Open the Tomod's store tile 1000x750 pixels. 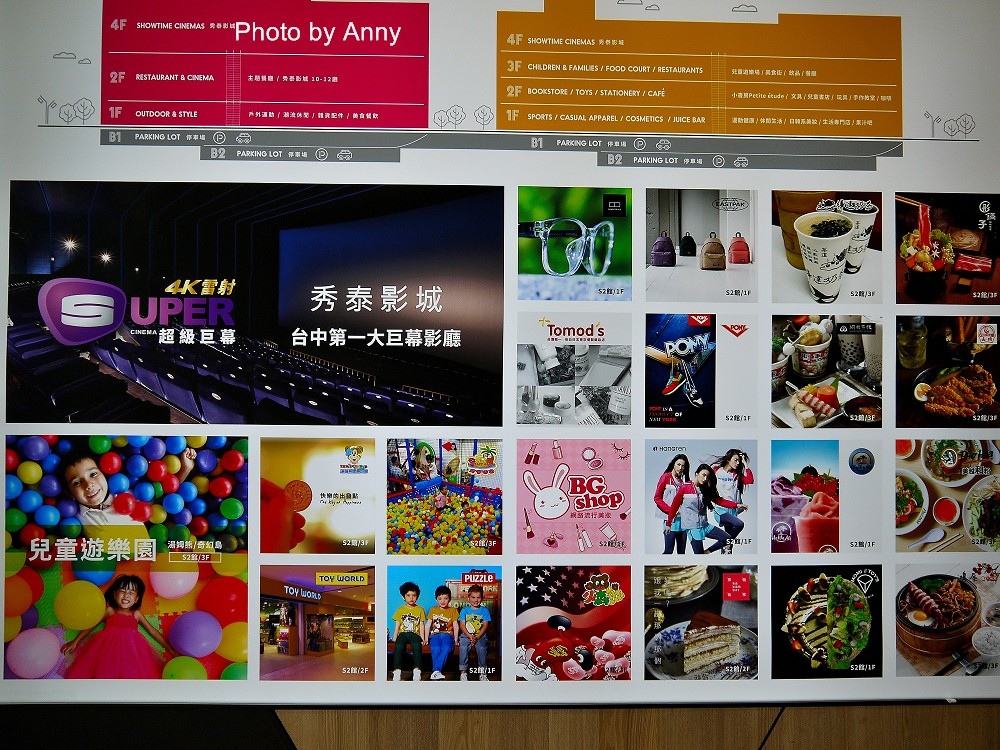(x=574, y=369)
